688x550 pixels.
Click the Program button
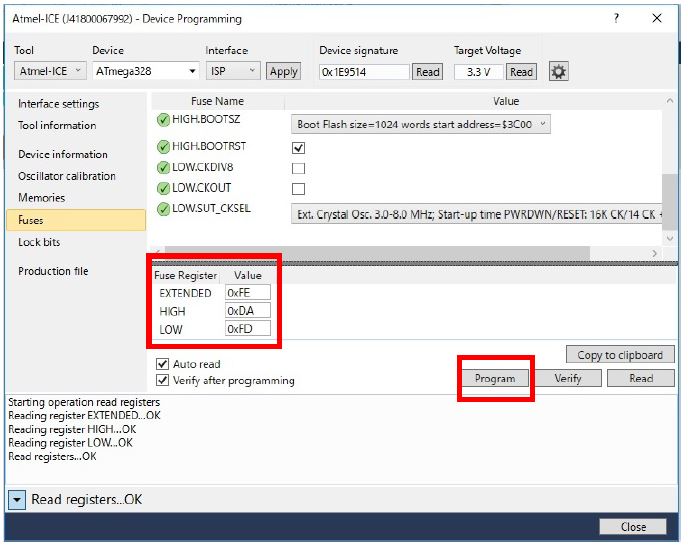click(495, 378)
